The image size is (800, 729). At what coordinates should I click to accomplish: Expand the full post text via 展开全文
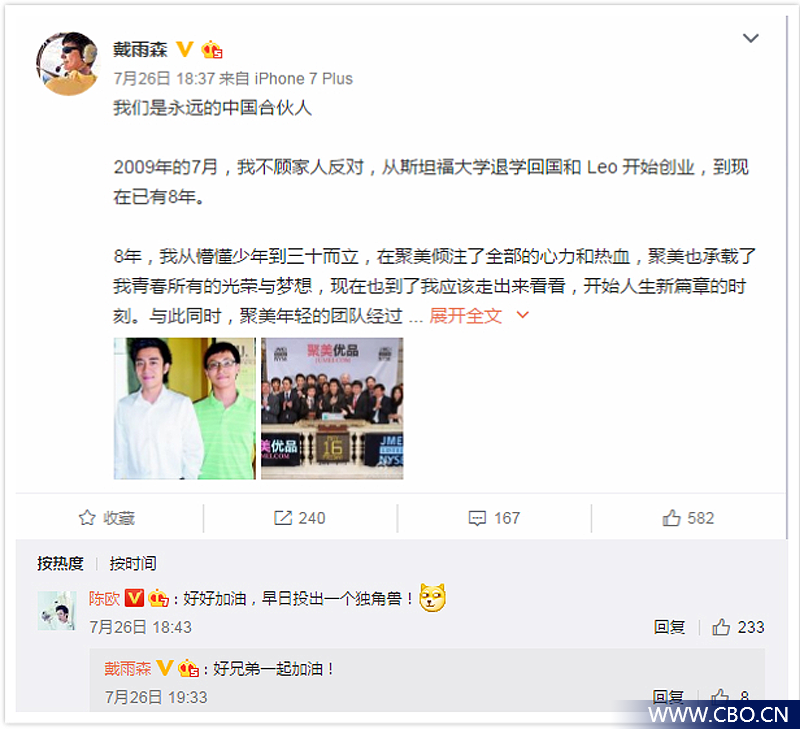[x=465, y=316]
